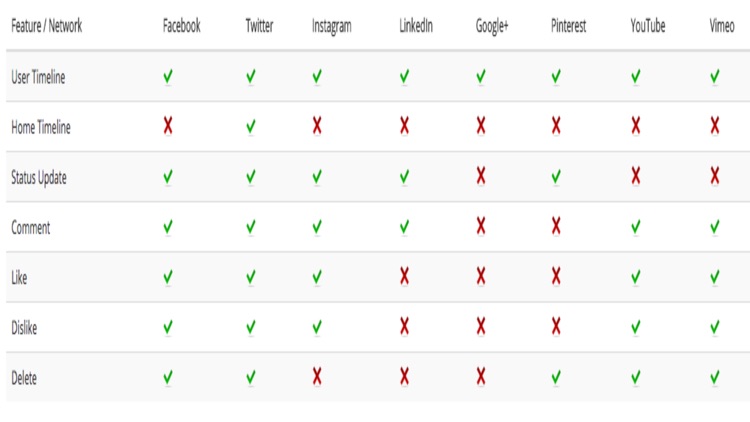Click Google+ Status Update red X
This screenshot has width=750, height=422.
click(x=481, y=176)
